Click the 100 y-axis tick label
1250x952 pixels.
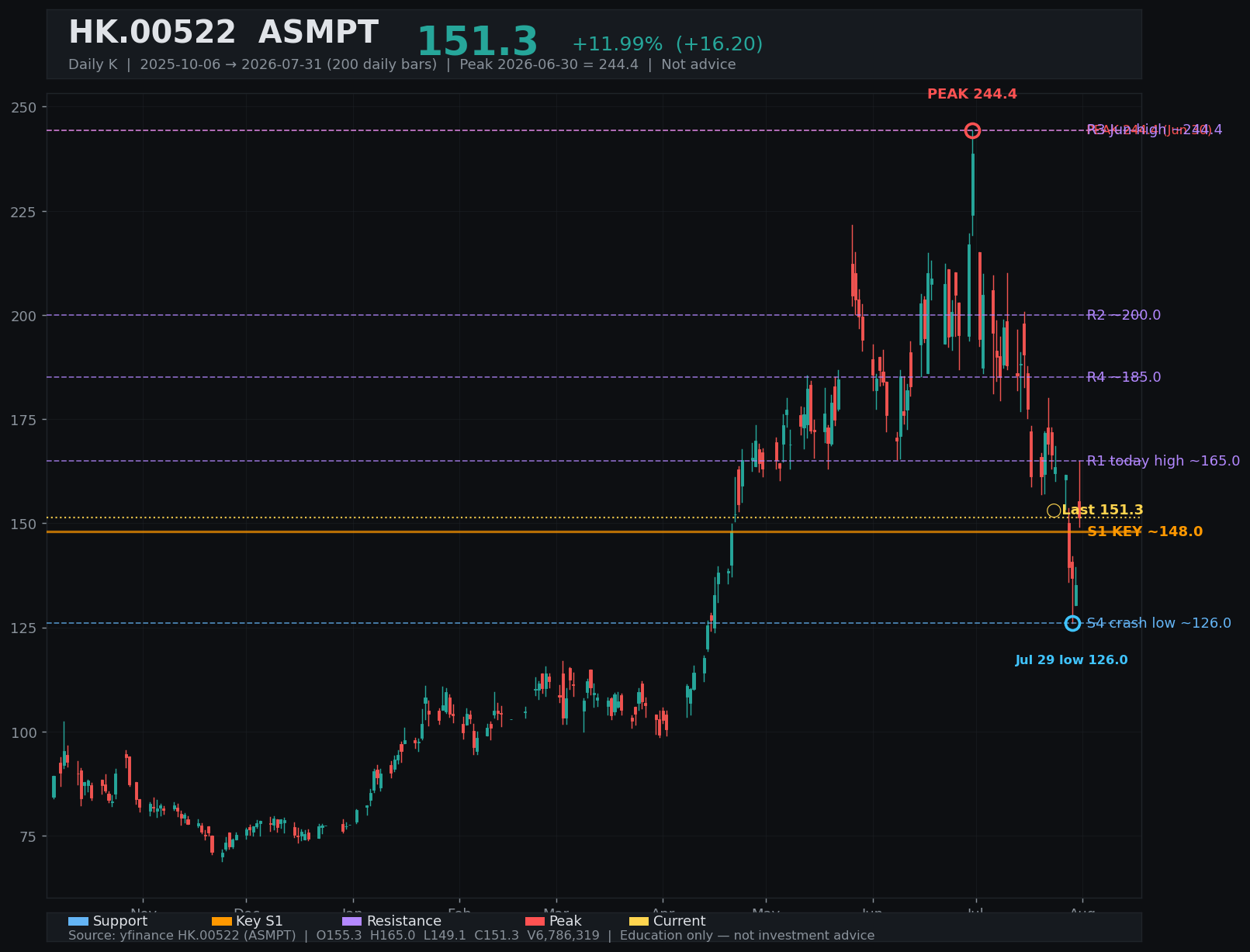(23, 732)
